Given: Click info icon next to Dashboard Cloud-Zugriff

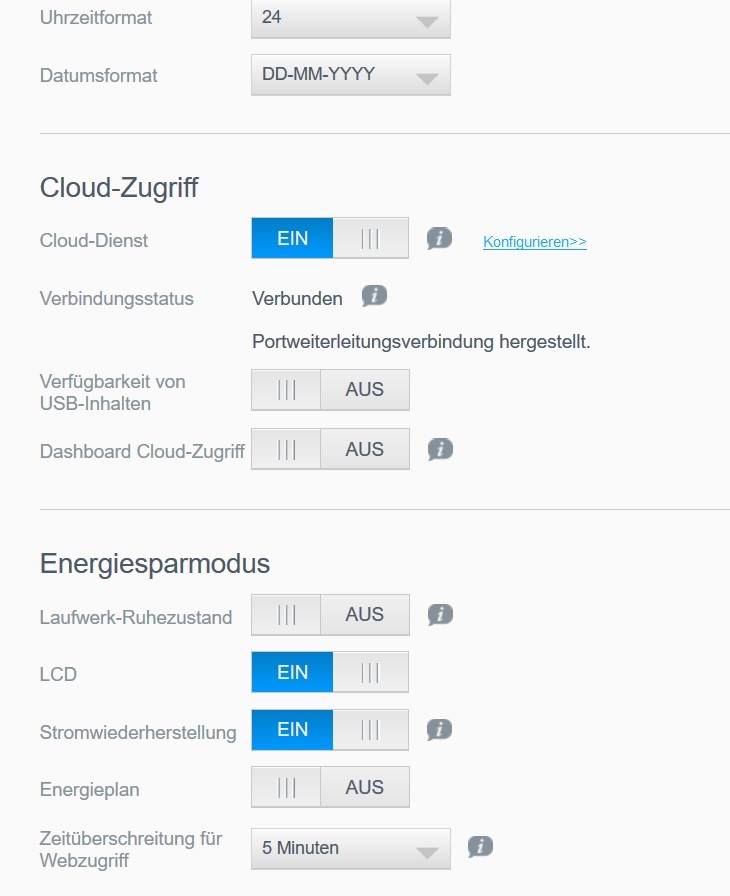Looking at the screenshot, I should click(x=439, y=450).
